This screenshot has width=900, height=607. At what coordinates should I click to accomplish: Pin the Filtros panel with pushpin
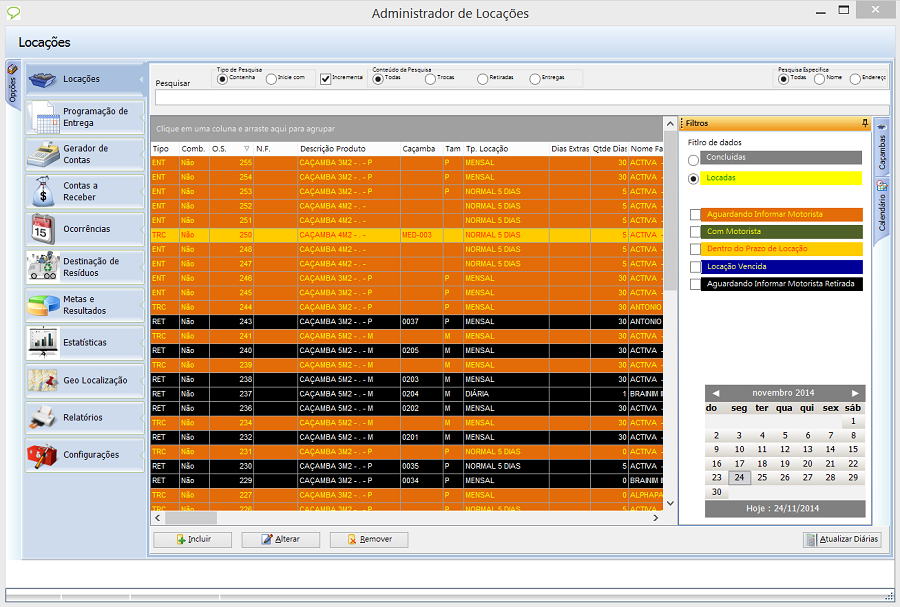[x=864, y=123]
